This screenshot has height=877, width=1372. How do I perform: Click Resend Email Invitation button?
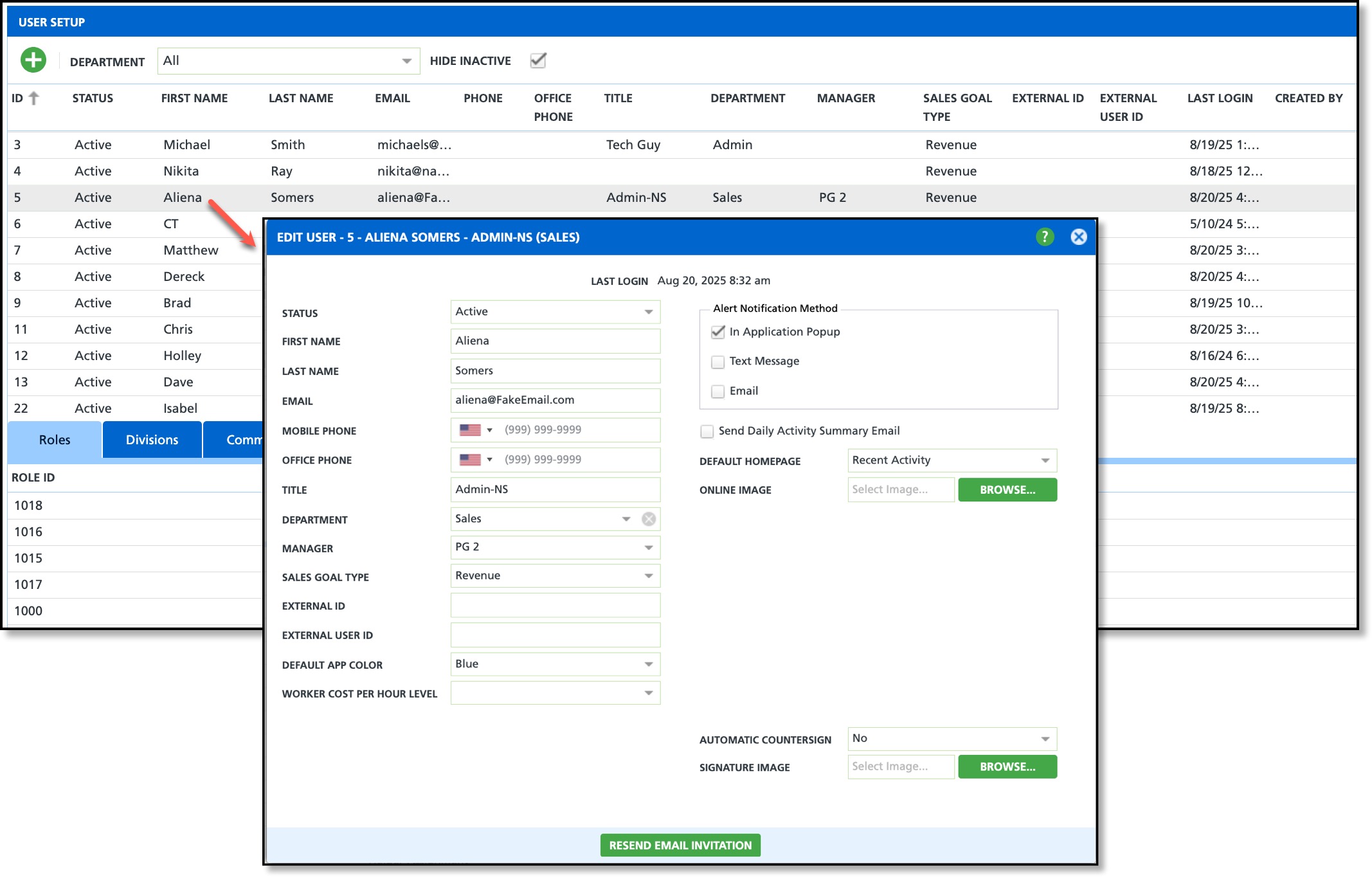[680, 845]
